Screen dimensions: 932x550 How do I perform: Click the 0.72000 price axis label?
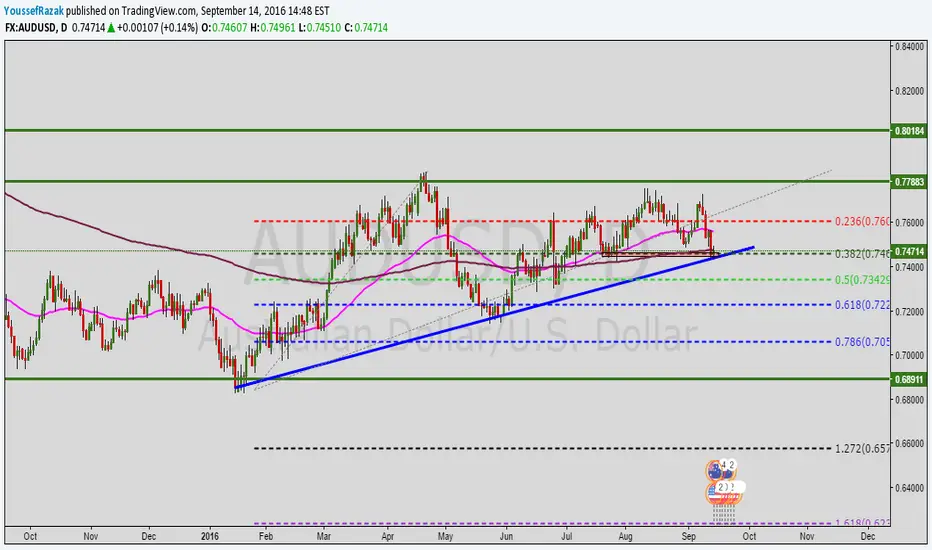tap(910, 312)
